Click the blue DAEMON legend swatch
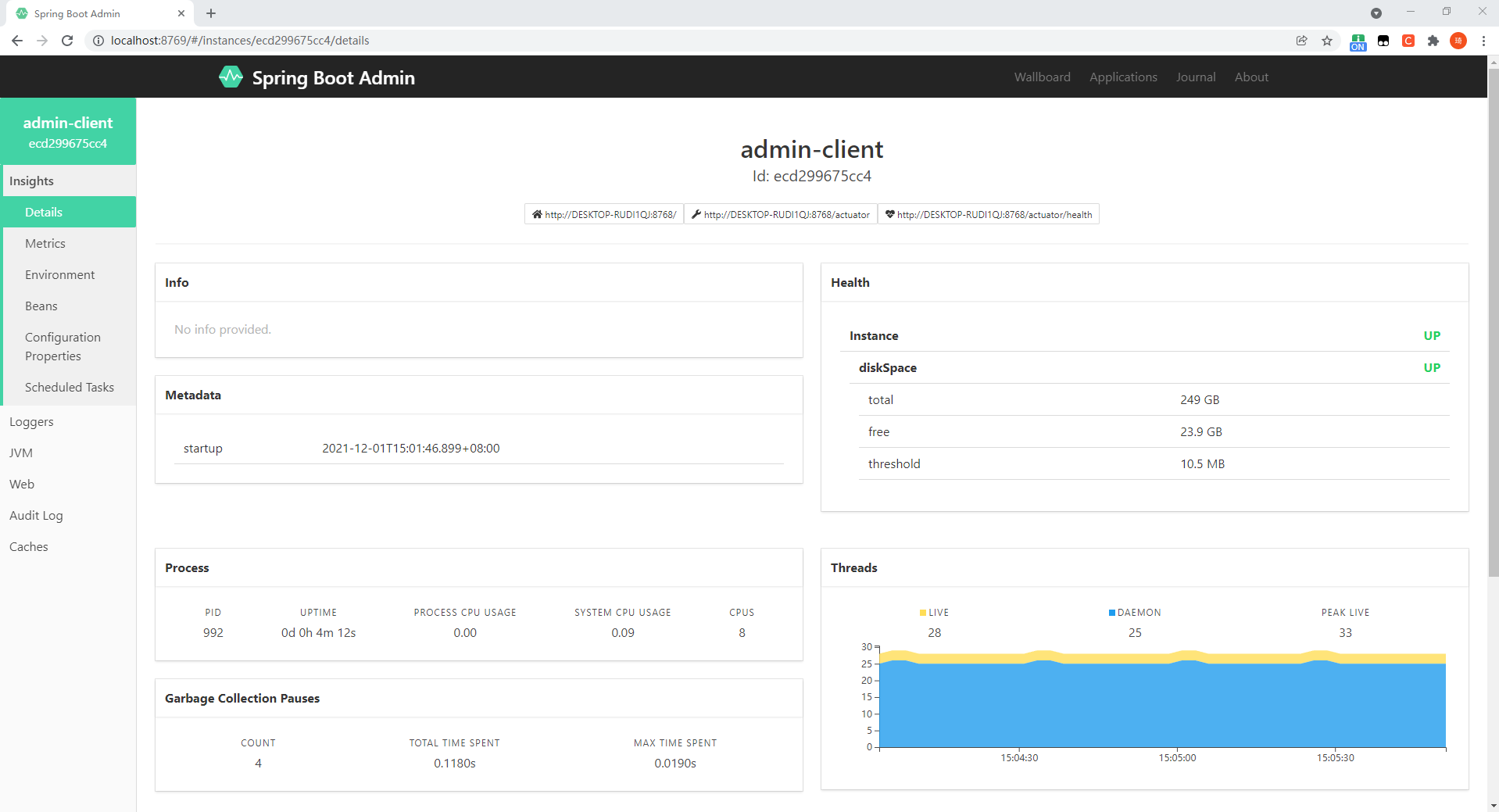This screenshot has width=1499, height=812. (x=1112, y=613)
